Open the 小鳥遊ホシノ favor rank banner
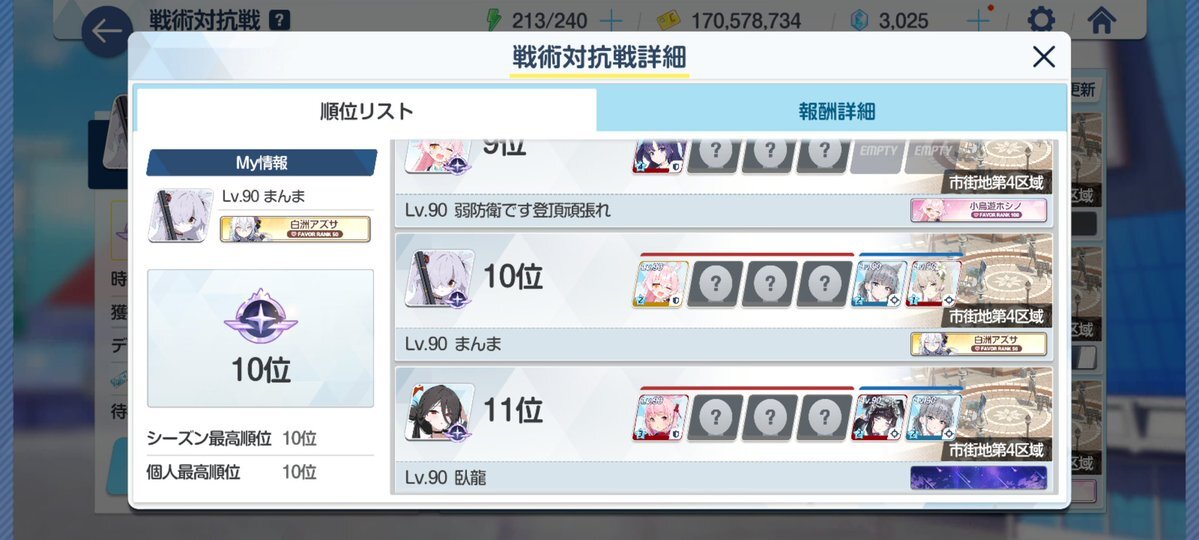This screenshot has height=540, width=1199. [x=978, y=210]
